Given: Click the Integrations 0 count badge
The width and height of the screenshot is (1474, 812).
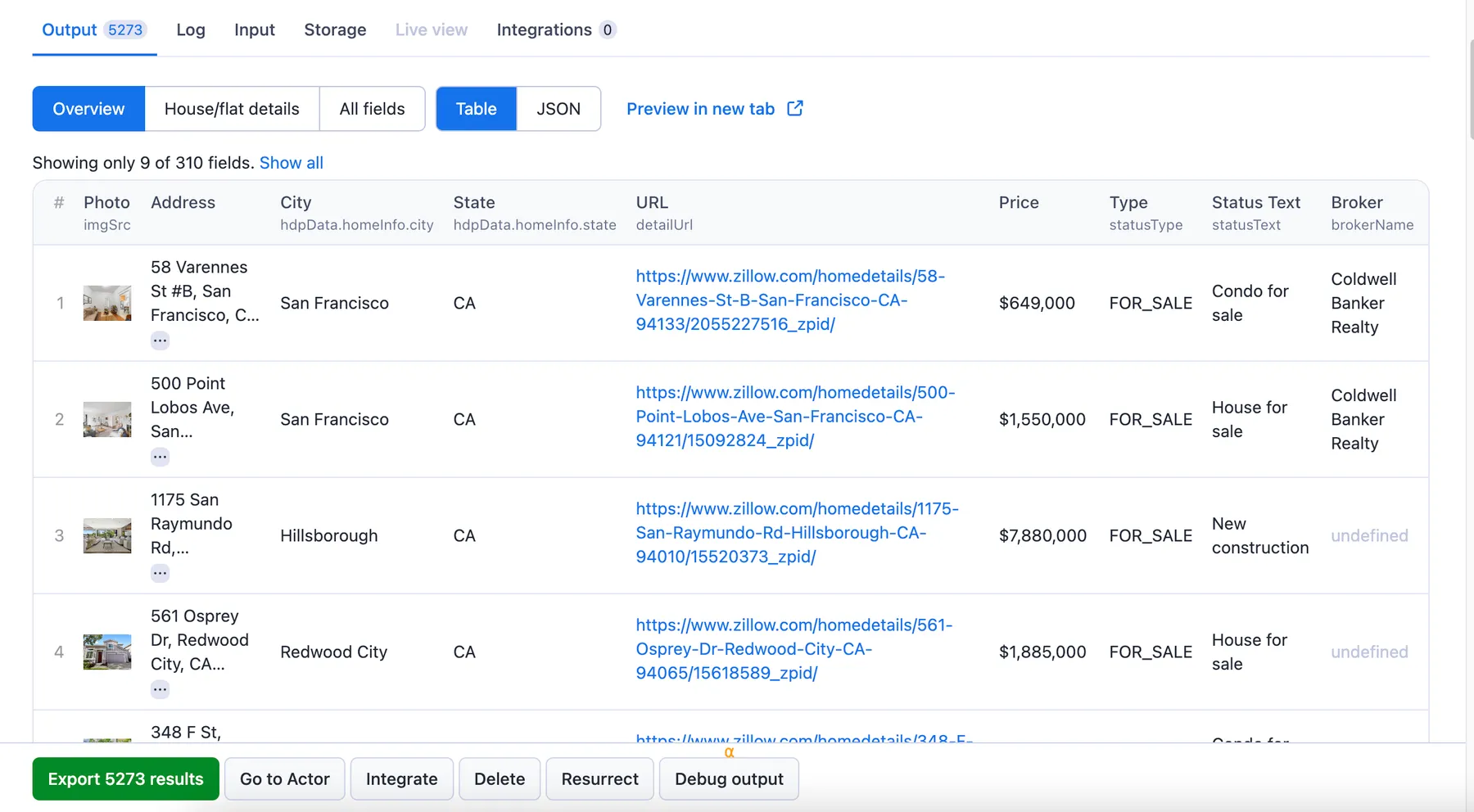Looking at the screenshot, I should click(607, 29).
